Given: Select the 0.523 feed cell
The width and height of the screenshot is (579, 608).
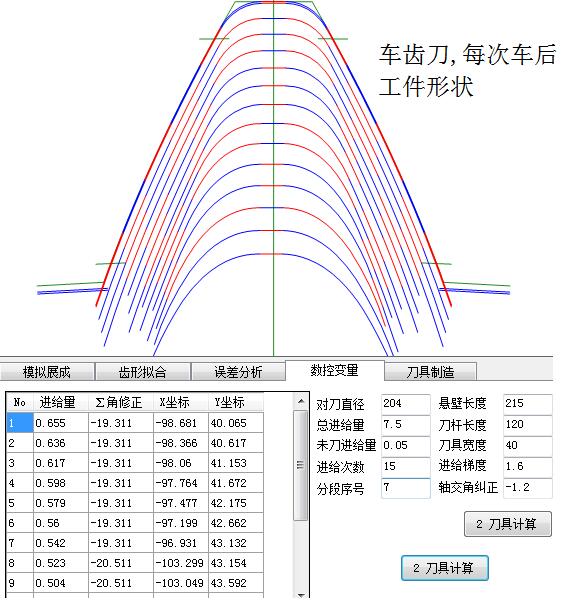Looking at the screenshot, I should [x=61, y=563].
